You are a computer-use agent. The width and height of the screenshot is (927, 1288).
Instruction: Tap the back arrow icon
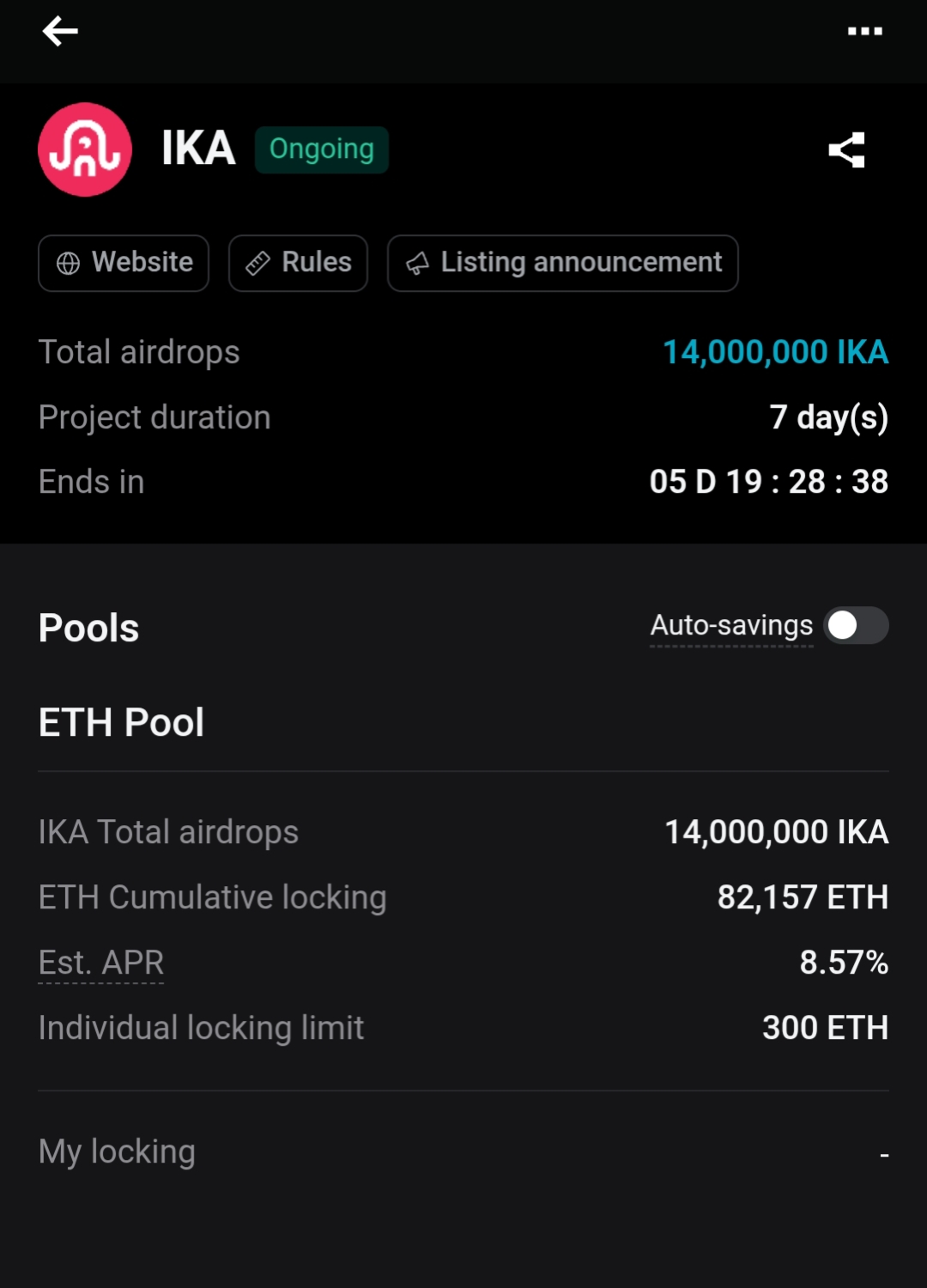60,32
